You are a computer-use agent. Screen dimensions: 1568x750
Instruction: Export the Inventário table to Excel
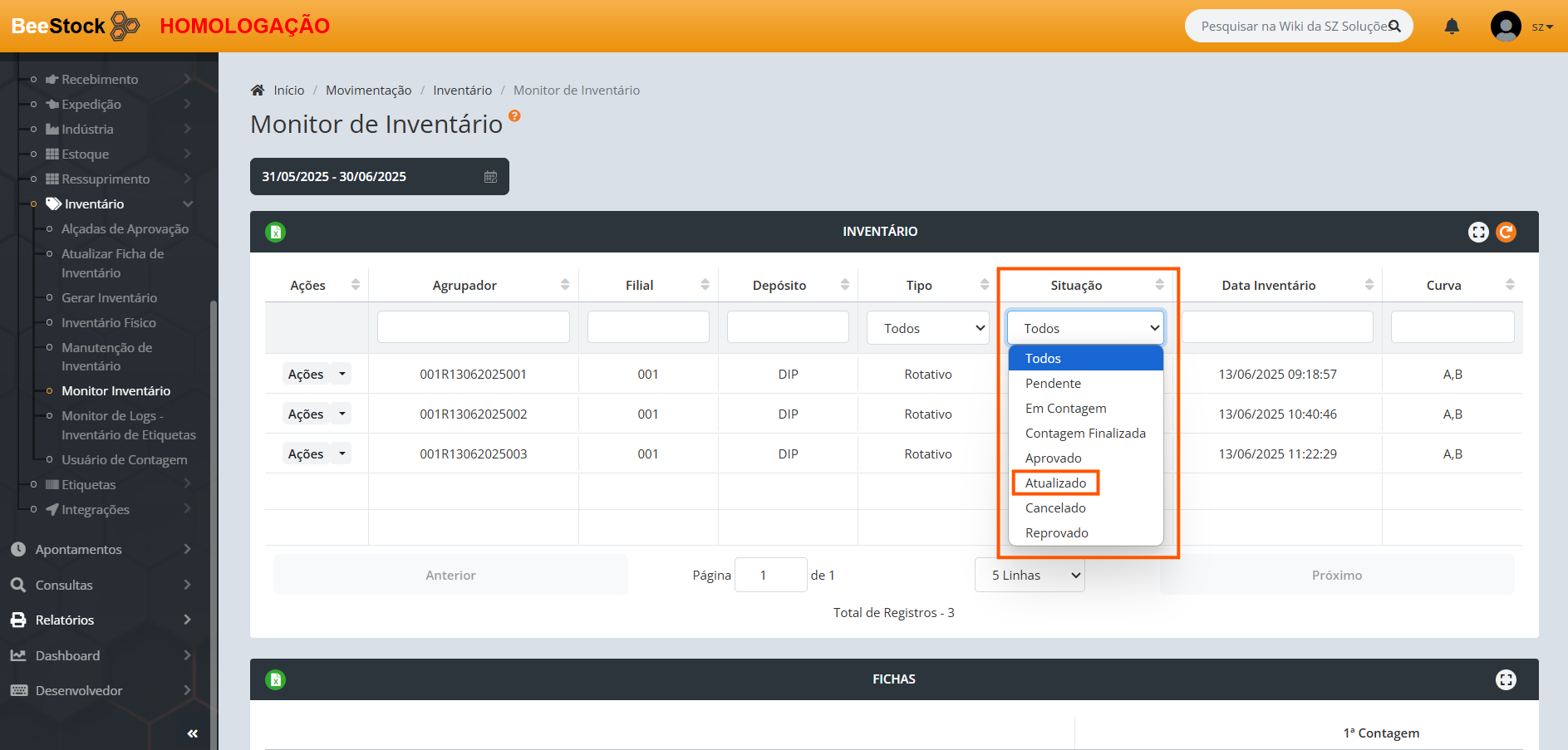point(276,233)
